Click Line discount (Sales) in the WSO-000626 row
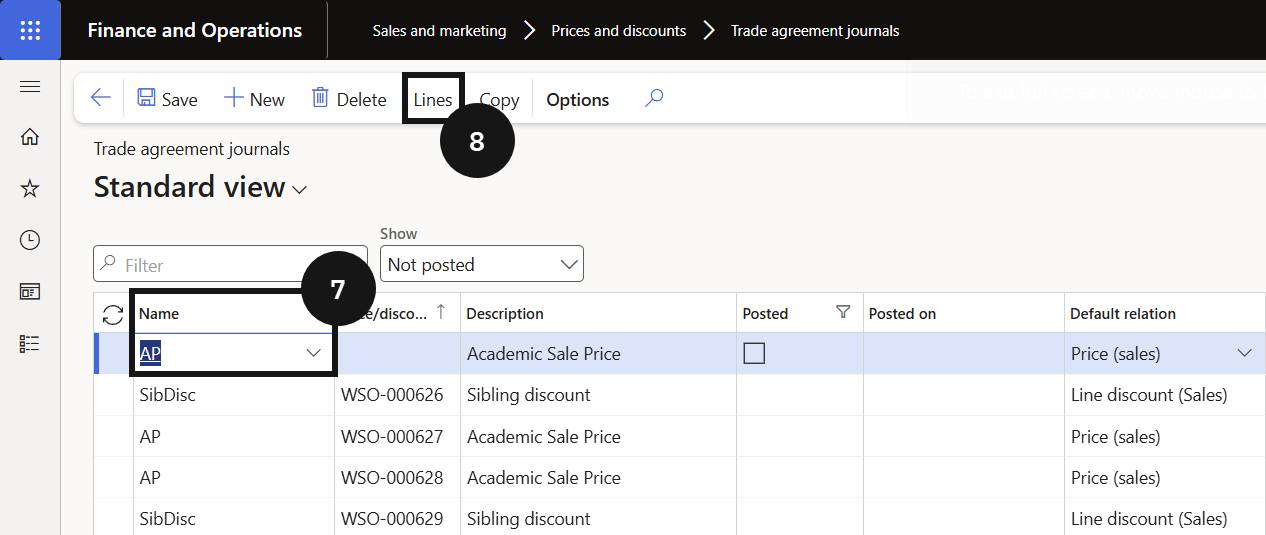This screenshot has width=1266, height=535. coord(1149,395)
